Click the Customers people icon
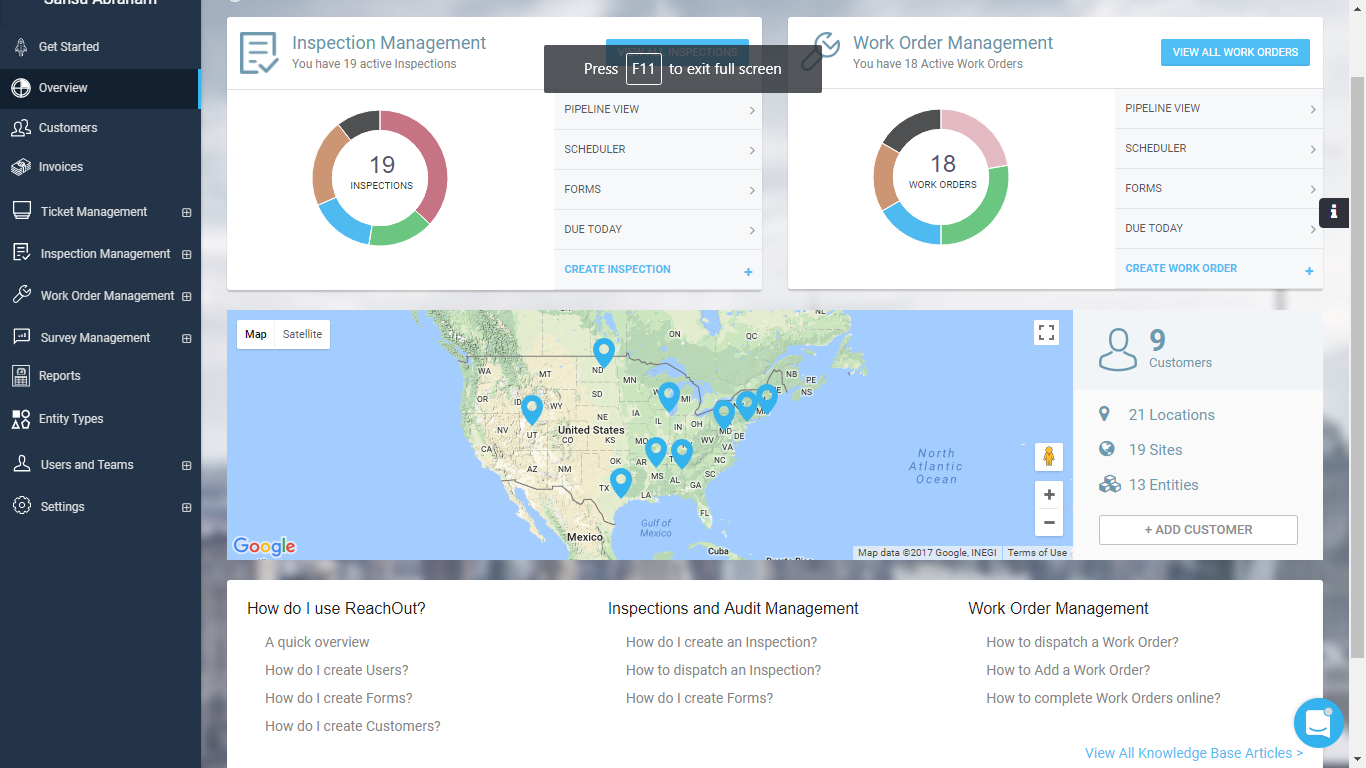 coord(20,128)
